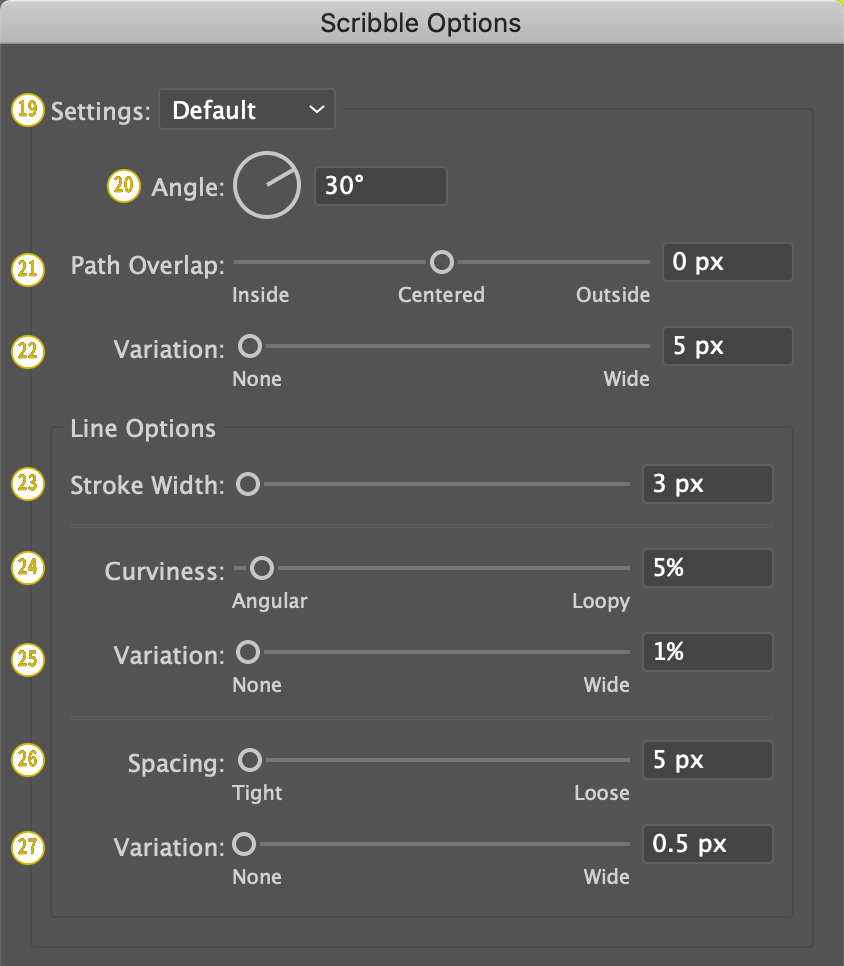Click the yellow number 19 callout badge
Screen dimensions: 844x966
(27, 109)
